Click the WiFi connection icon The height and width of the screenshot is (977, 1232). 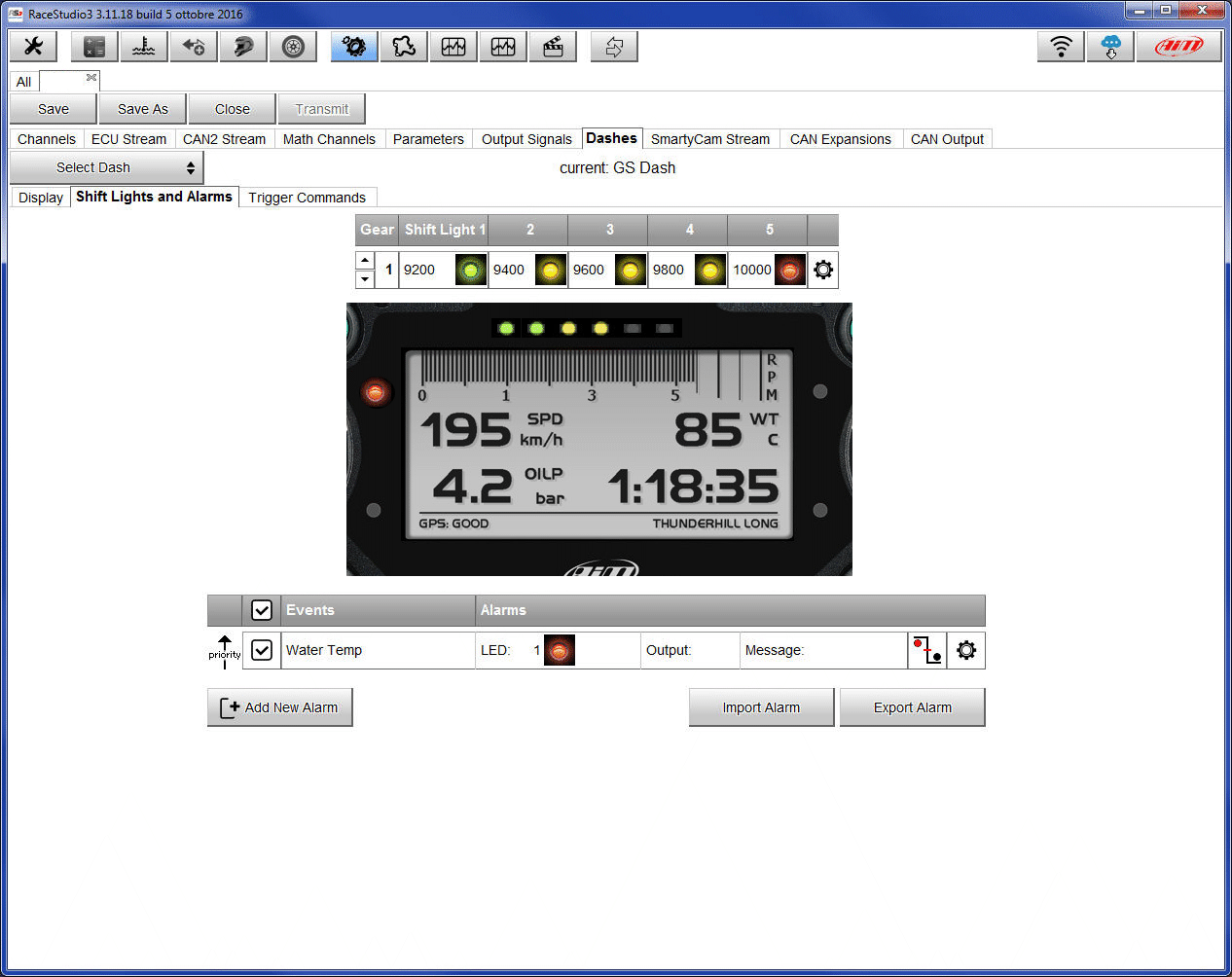pos(1061,47)
